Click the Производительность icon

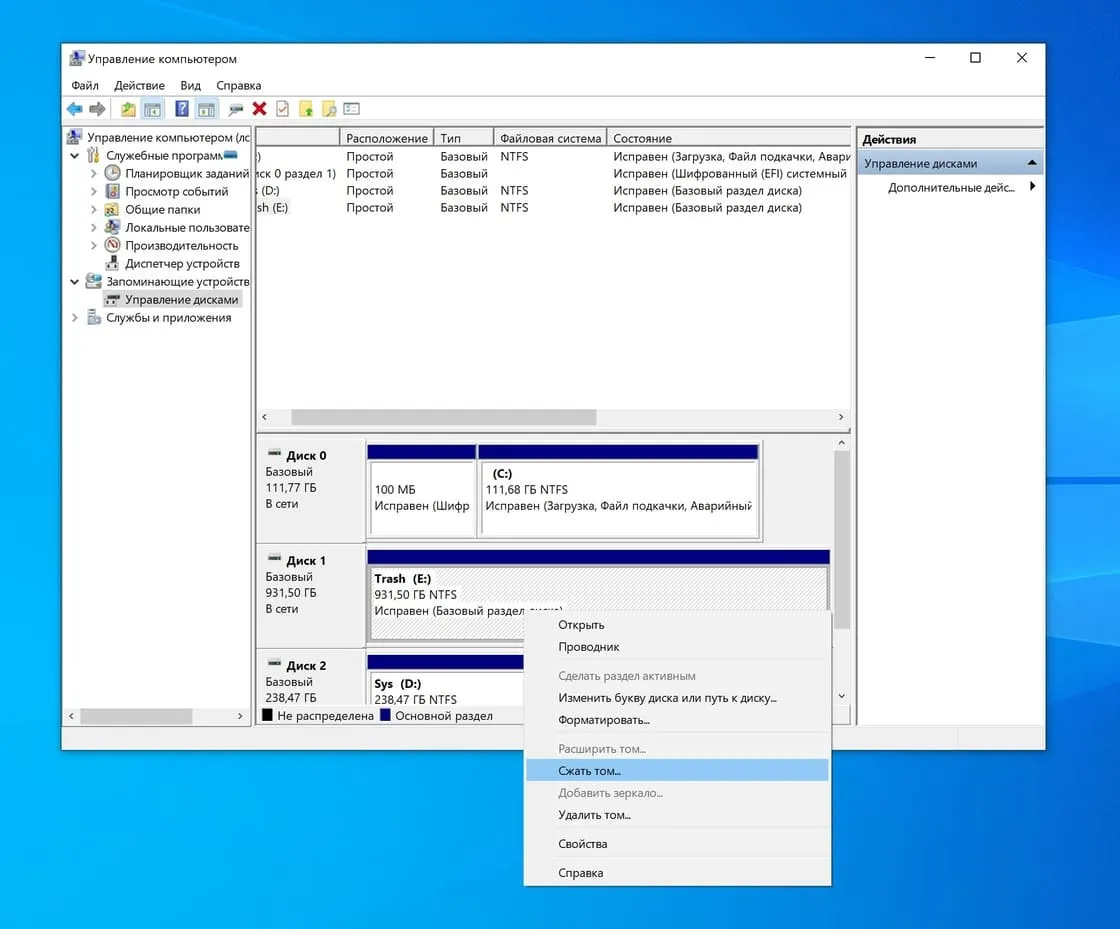pos(112,245)
